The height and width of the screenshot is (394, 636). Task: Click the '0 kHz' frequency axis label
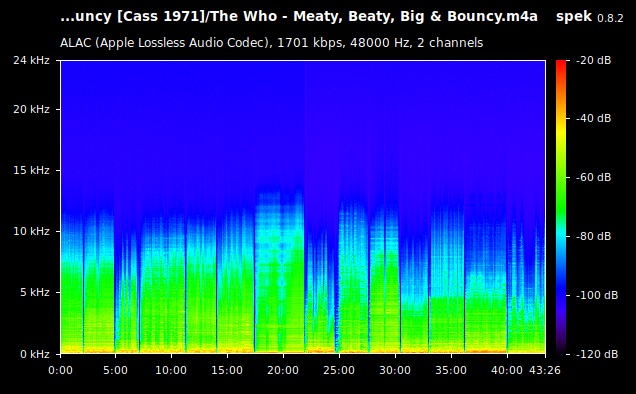coord(35,355)
